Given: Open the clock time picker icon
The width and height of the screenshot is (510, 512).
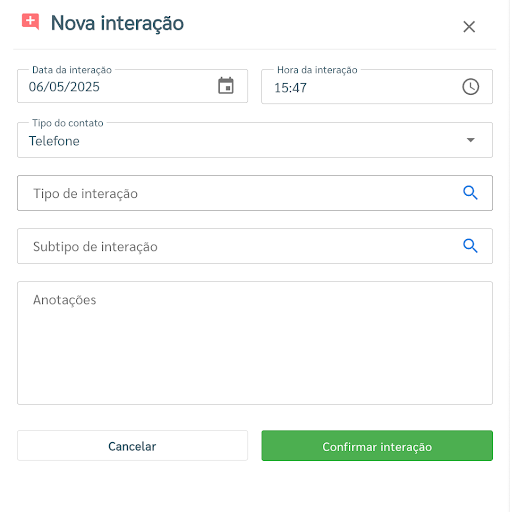Looking at the screenshot, I should [470, 87].
